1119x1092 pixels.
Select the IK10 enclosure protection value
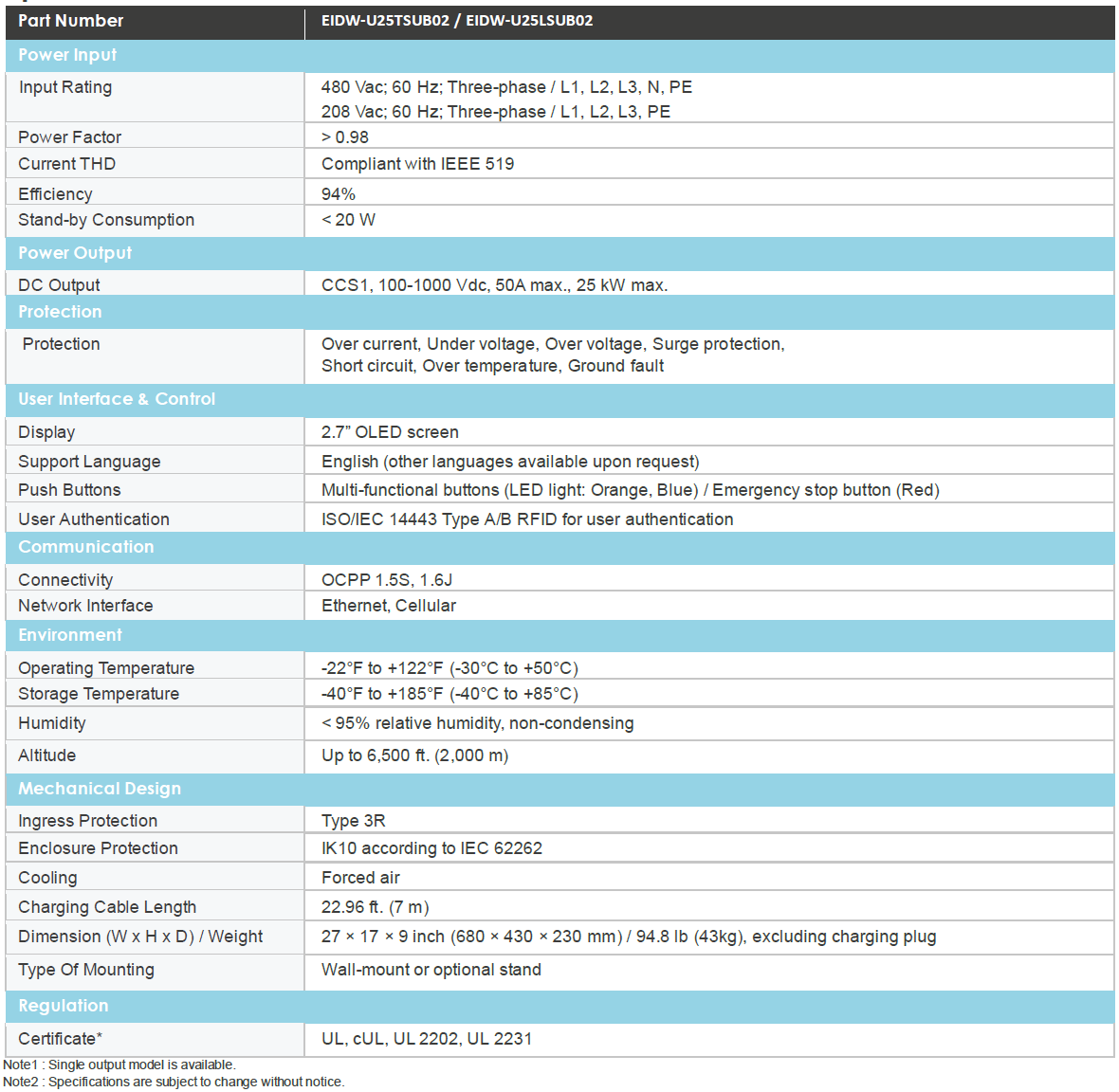(x=431, y=848)
